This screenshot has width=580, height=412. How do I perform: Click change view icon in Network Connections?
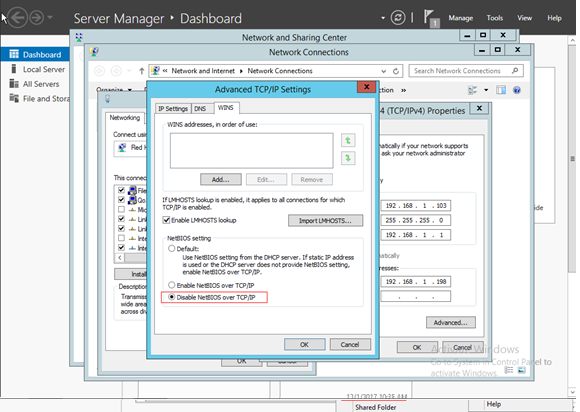click(x=472, y=90)
